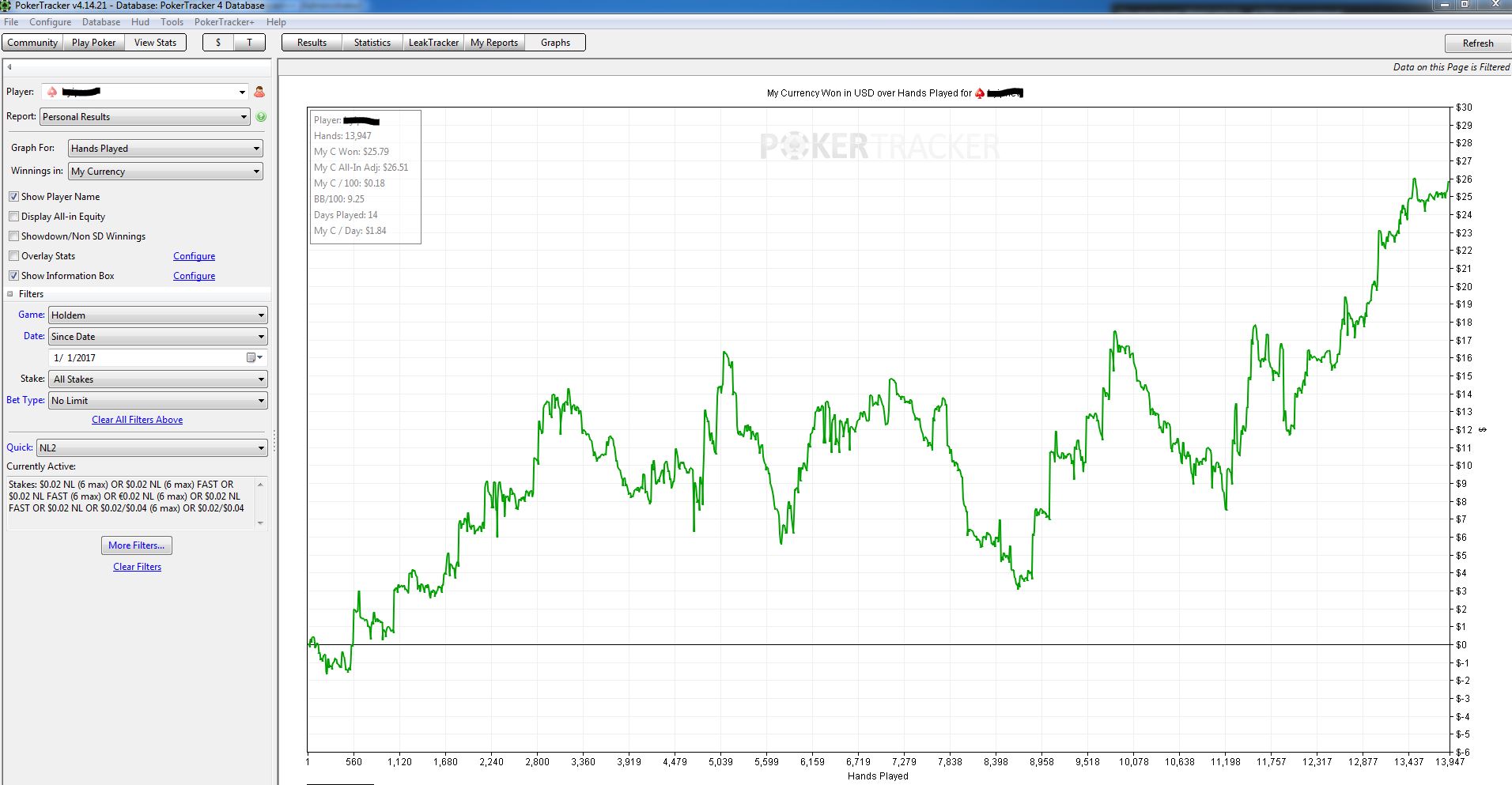Open the Date dropdown showing Since Date
Image resolution: width=1512 pixels, height=785 pixels.
click(158, 337)
